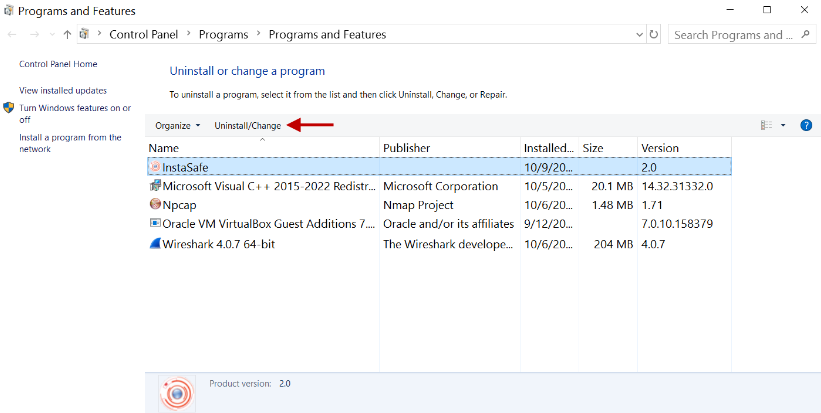Image resolution: width=821 pixels, height=413 pixels.
Task: Select Microsoft Visual C++ 2015-2022 Redistributable entry
Action: [x=270, y=186]
